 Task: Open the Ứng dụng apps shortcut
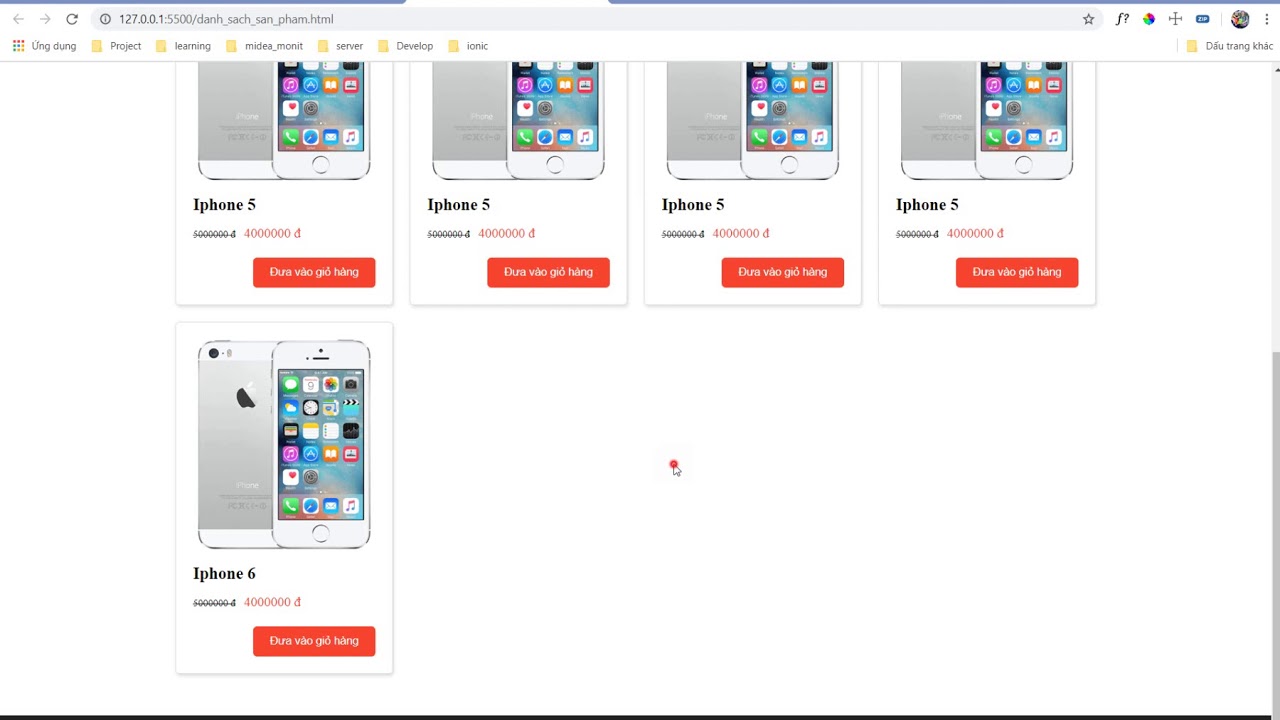[x=44, y=46]
